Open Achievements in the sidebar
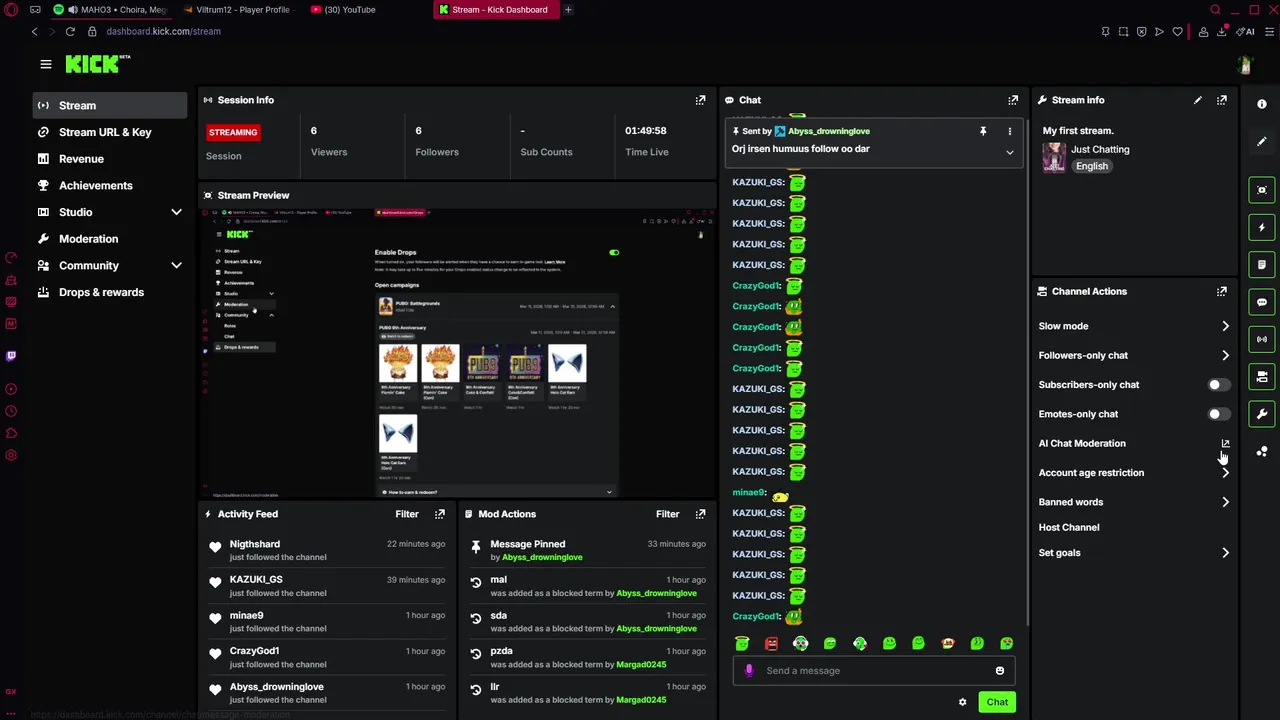This screenshot has height=720, width=1280. click(x=110, y=185)
